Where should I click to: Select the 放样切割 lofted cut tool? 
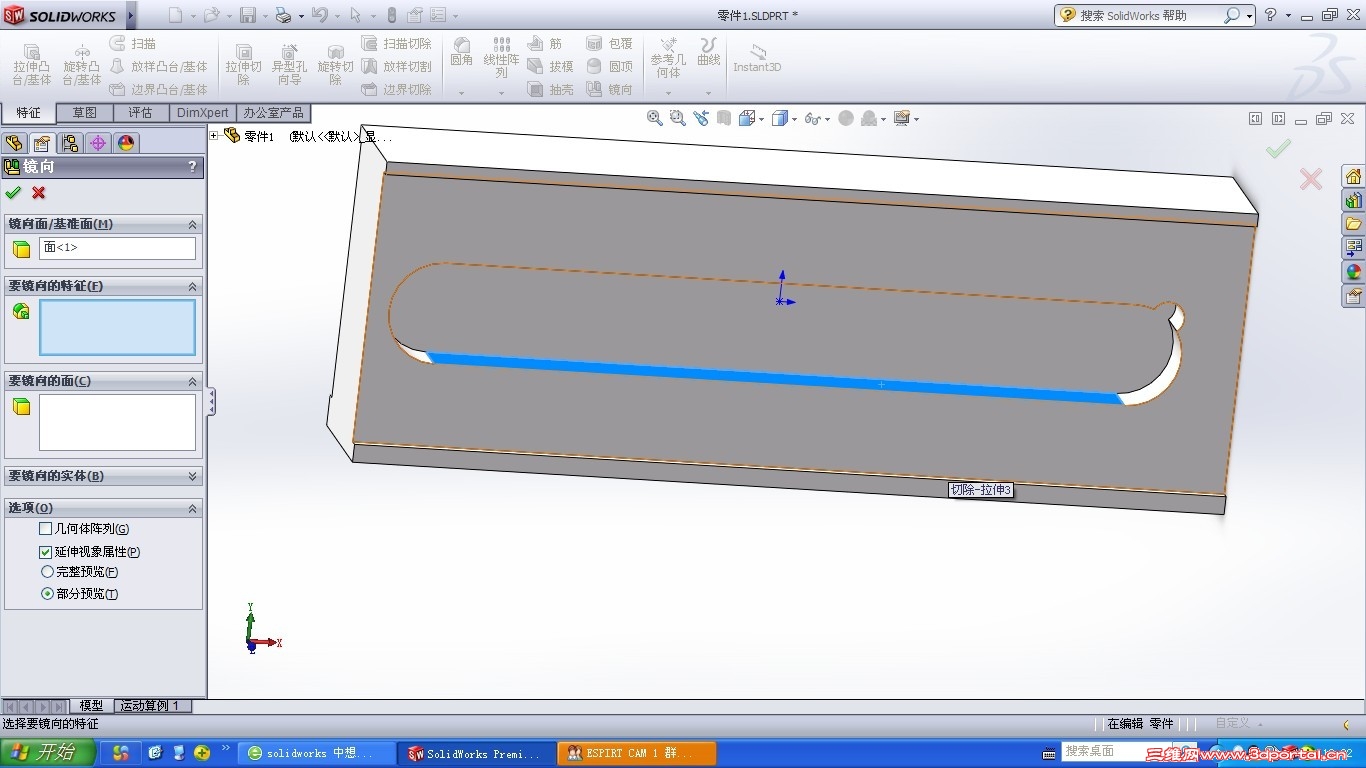point(396,66)
